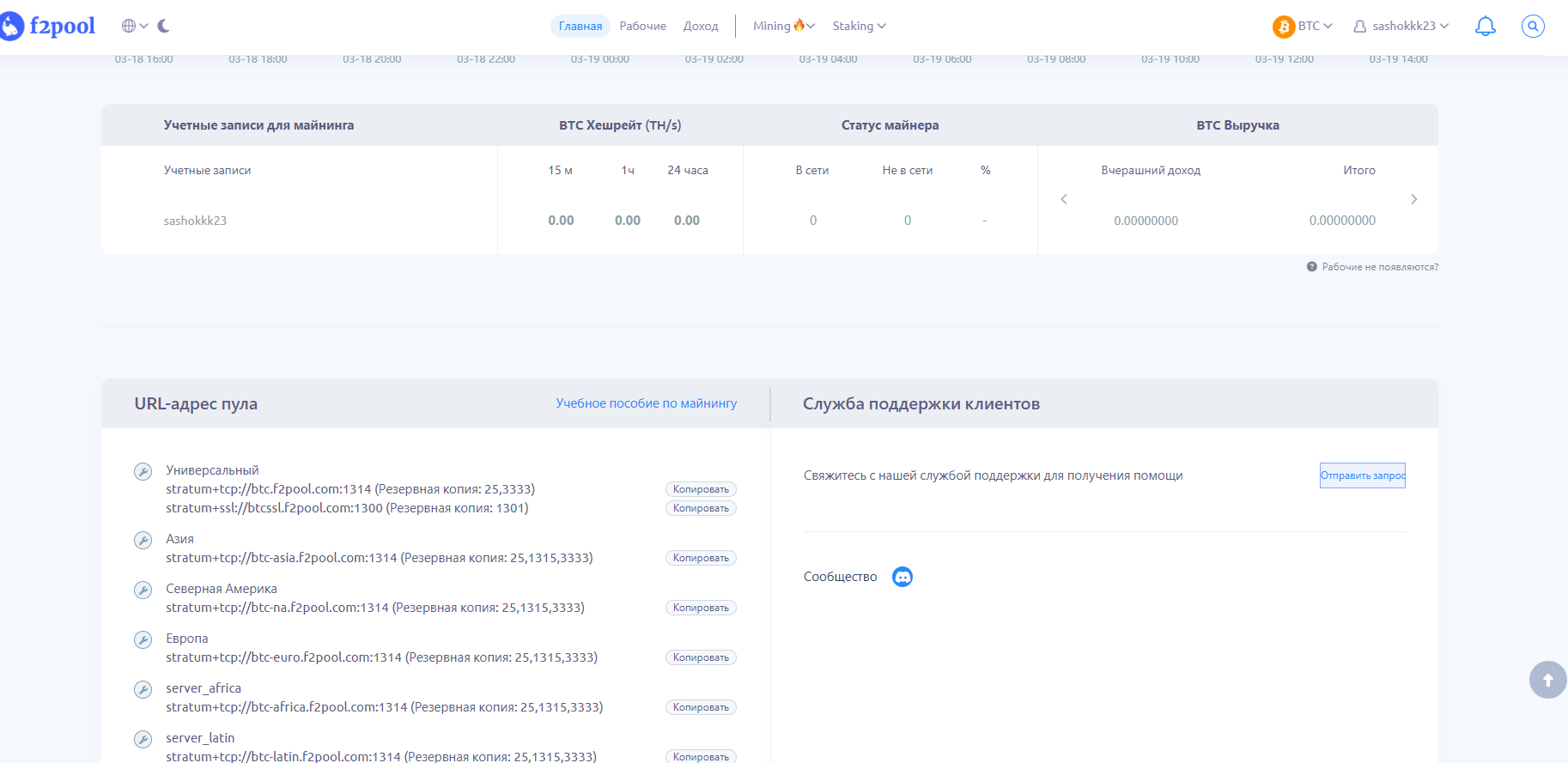Click wrench icon next to Европа
Screen dimensions: 1568x763
[143, 639]
